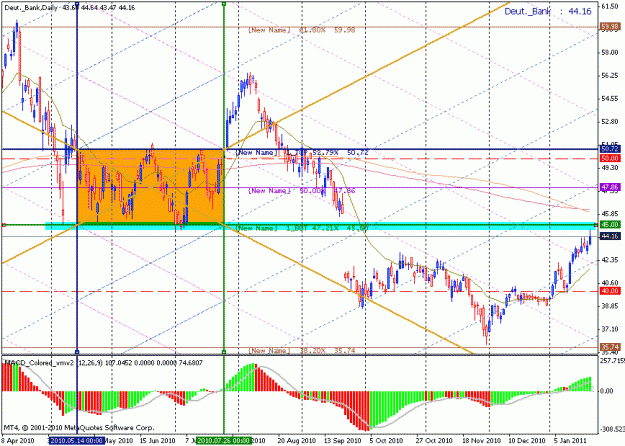Screen dimensions: 625x446
Task: Select the orange filled rectangle object
Action: [150, 186]
